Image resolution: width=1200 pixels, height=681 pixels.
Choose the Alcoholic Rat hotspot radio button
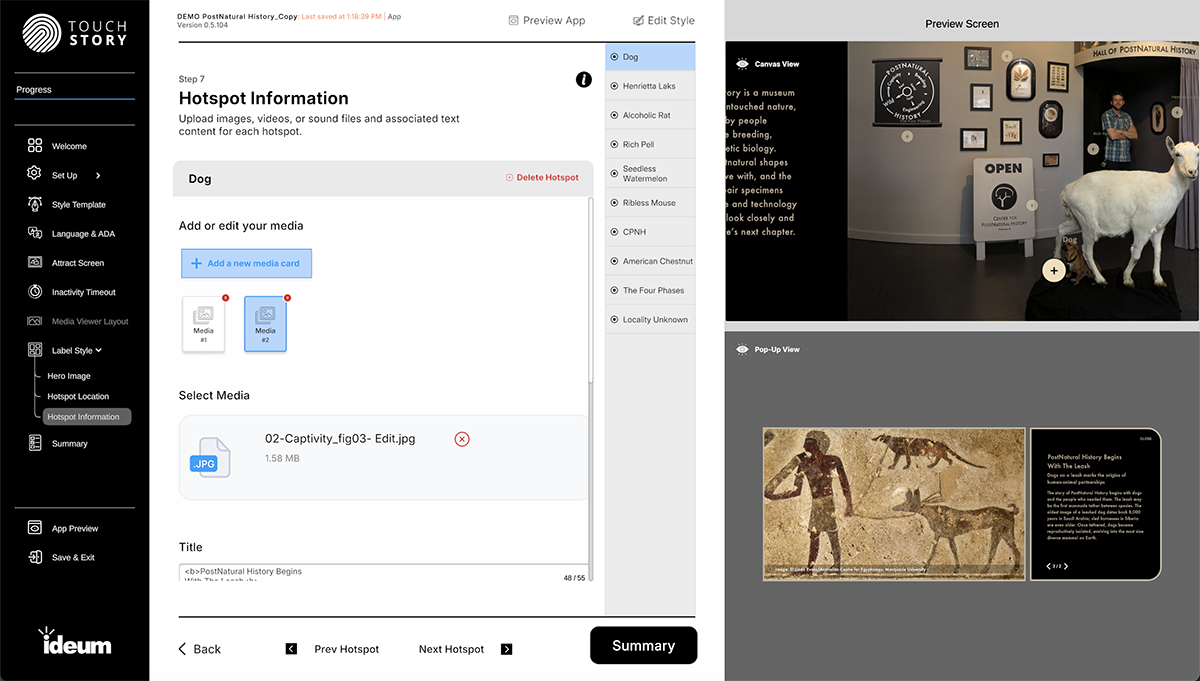click(x=615, y=115)
